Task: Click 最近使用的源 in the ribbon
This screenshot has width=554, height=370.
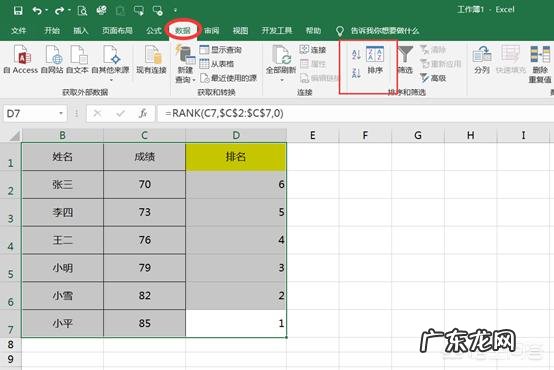Action: 229,78
